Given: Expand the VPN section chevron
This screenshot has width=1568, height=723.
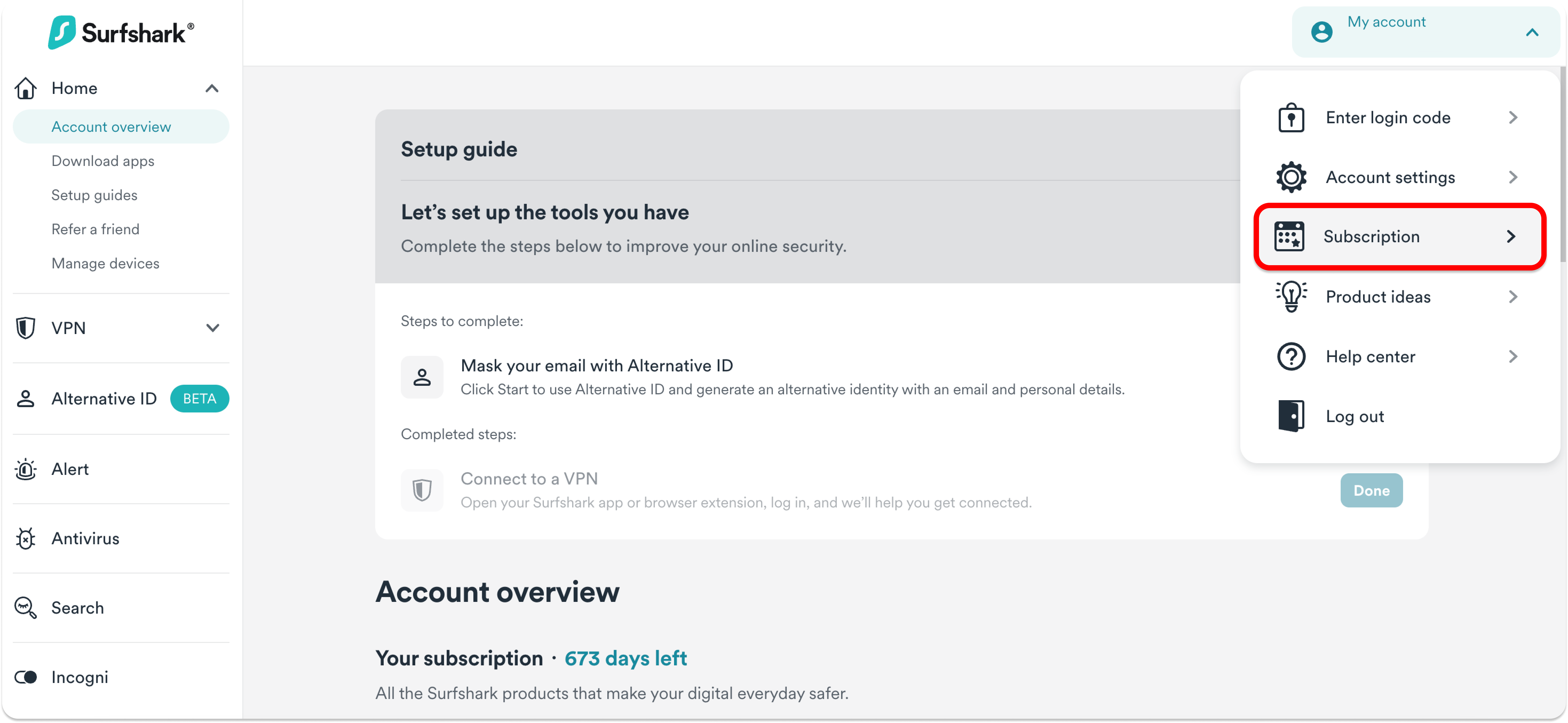Looking at the screenshot, I should click(x=212, y=328).
